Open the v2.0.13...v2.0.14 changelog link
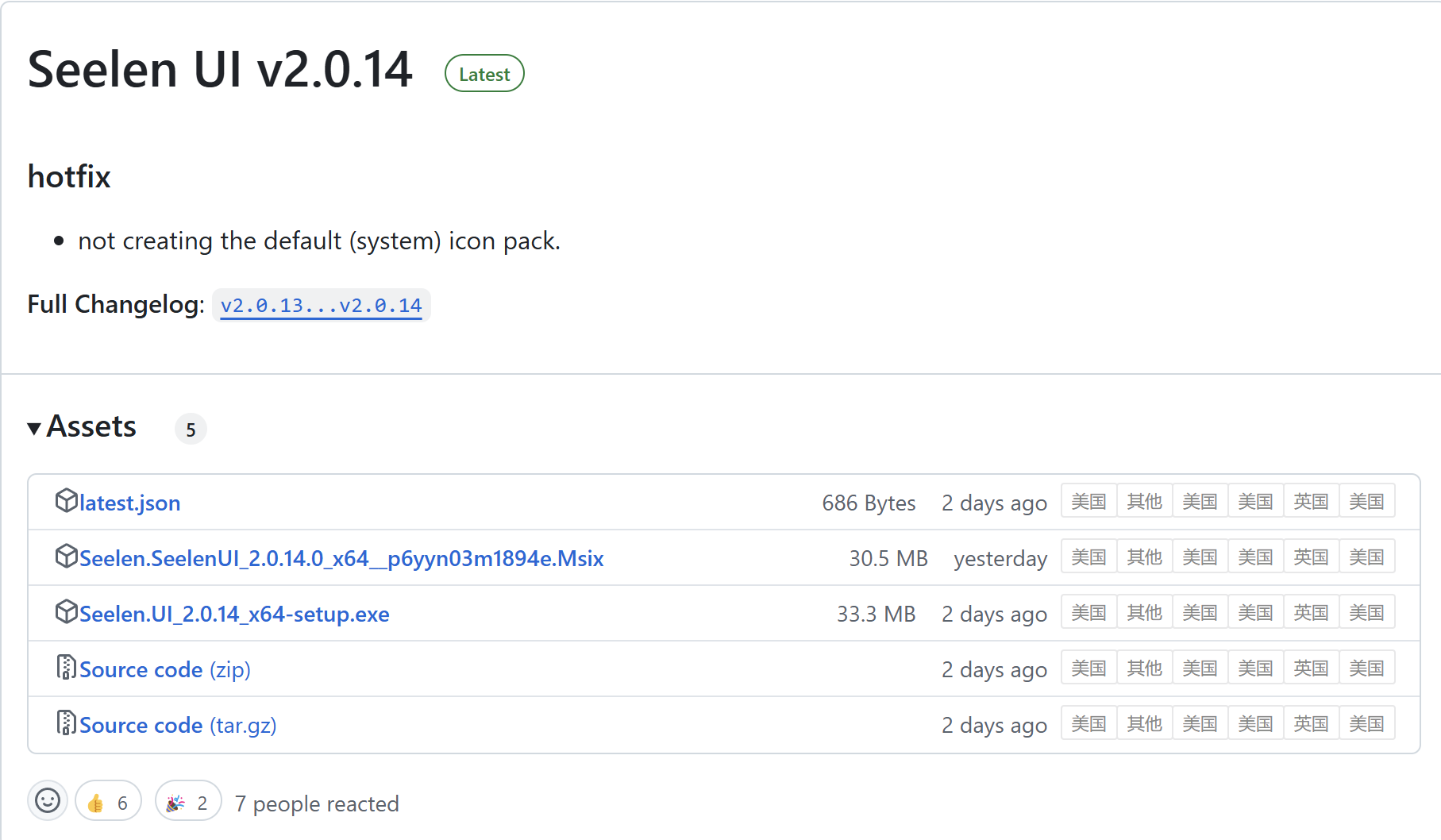Viewport: 1441px width, 840px height. [x=321, y=306]
